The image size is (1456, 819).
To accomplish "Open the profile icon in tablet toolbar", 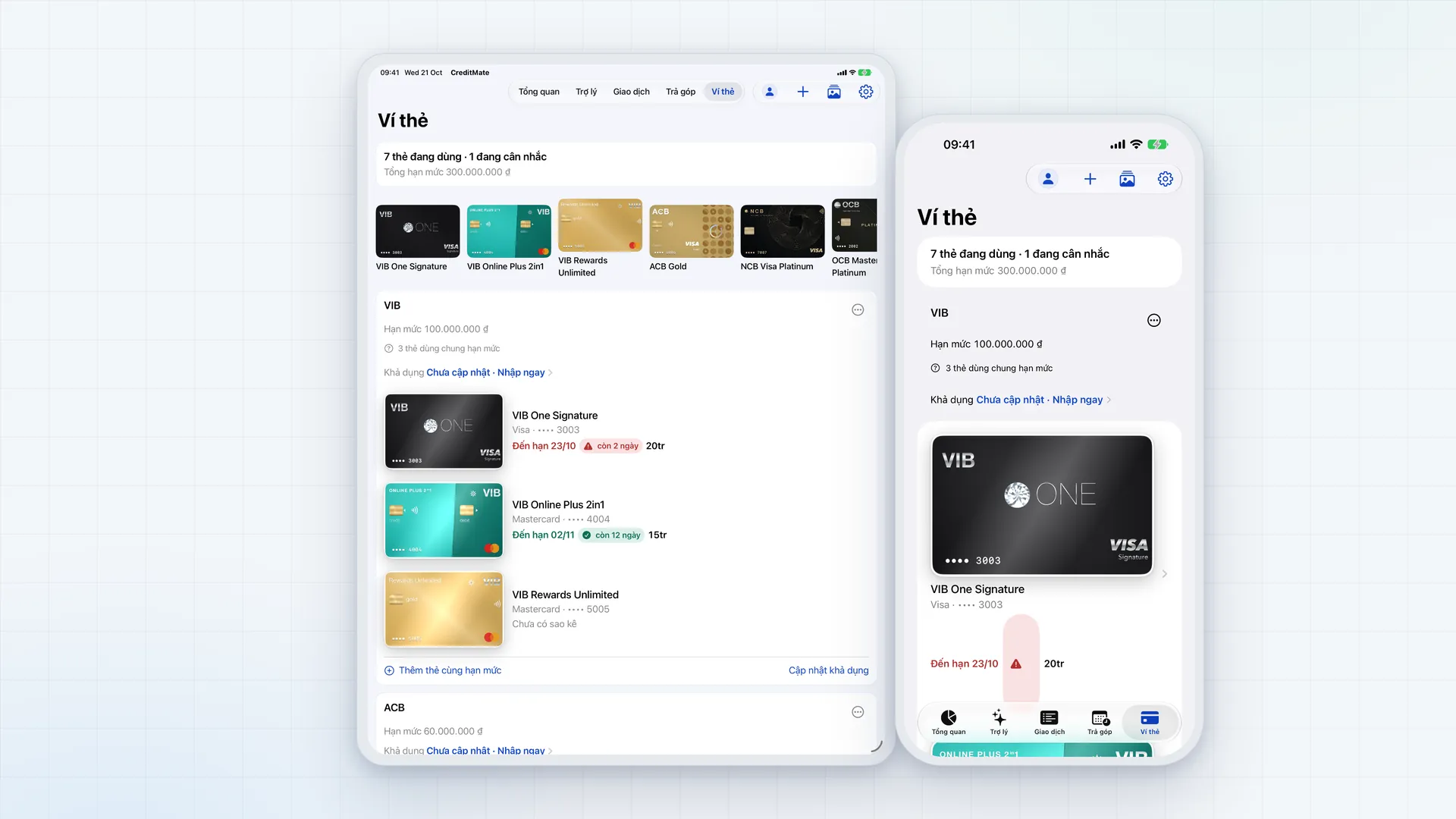I will (x=769, y=92).
